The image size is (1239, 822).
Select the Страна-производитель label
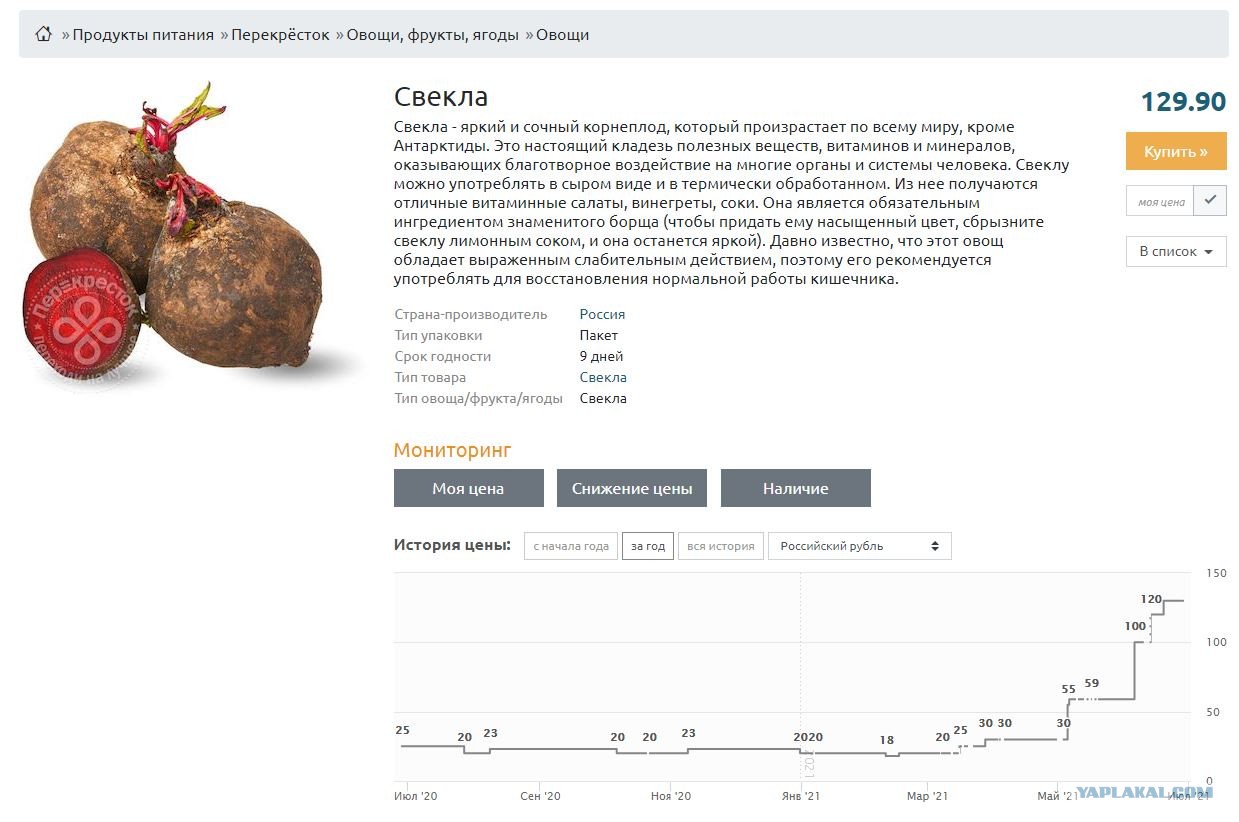(471, 314)
